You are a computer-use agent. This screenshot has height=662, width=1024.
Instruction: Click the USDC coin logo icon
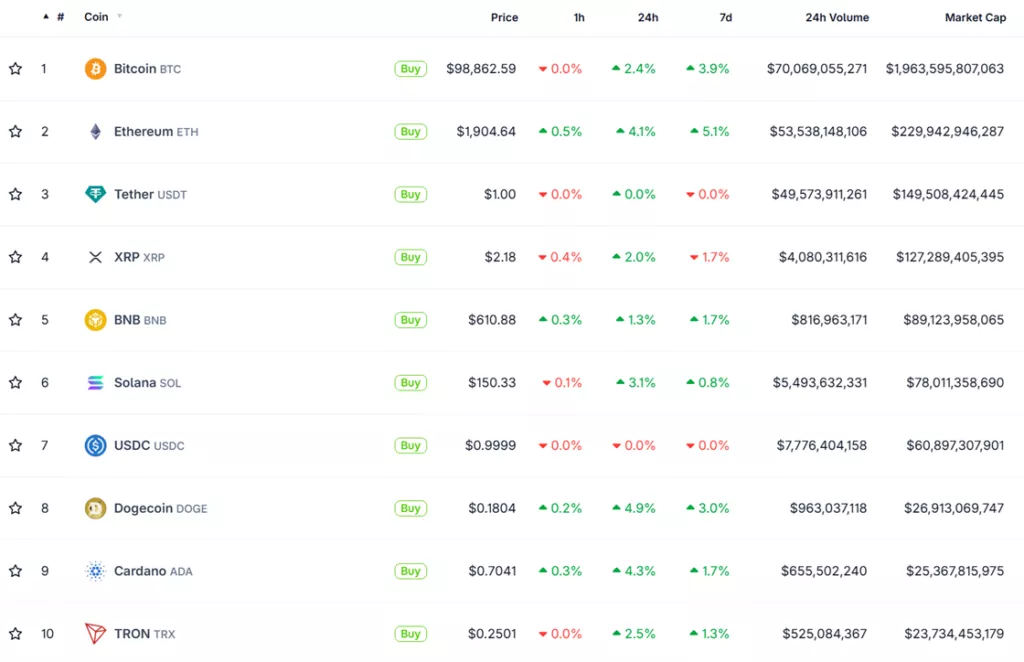point(95,446)
